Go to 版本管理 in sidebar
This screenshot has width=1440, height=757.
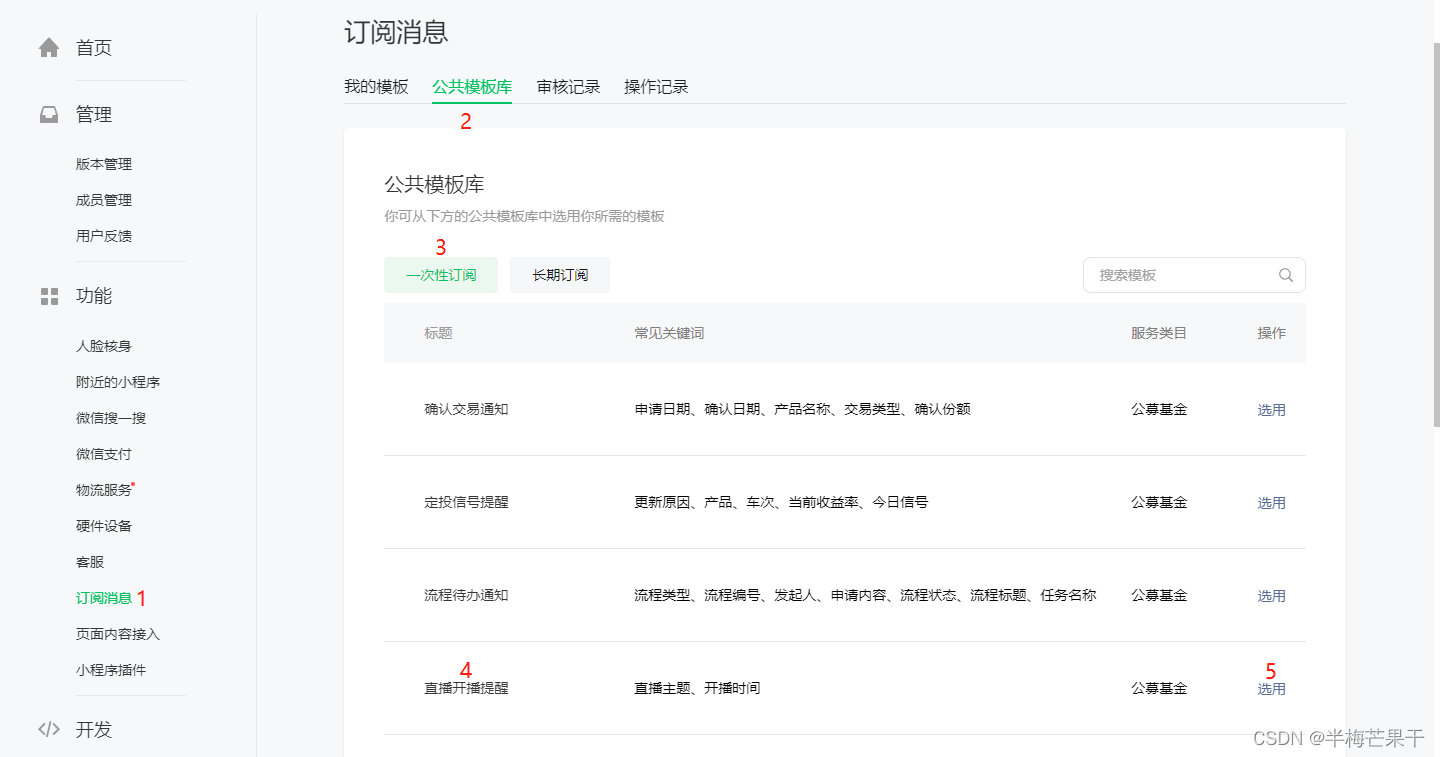[x=104, y=164]
